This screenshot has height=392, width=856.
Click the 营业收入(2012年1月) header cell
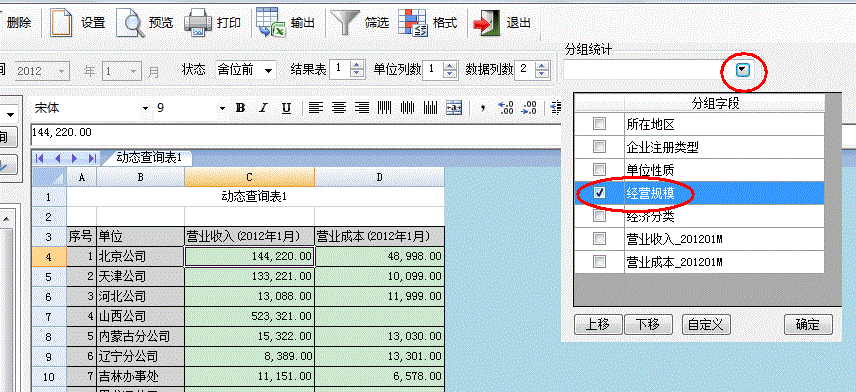pos(249,236)
